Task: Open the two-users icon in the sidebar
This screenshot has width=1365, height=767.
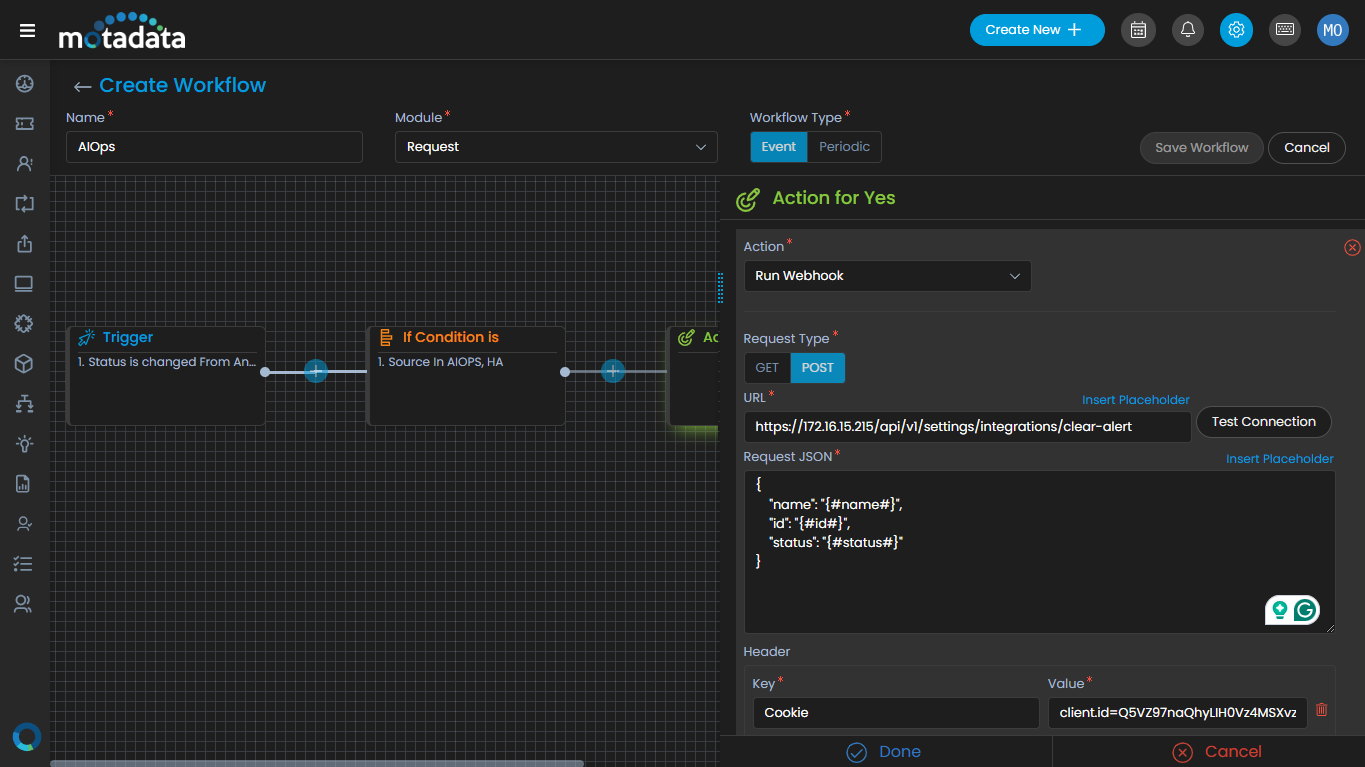Action: [x=24, y=604]
